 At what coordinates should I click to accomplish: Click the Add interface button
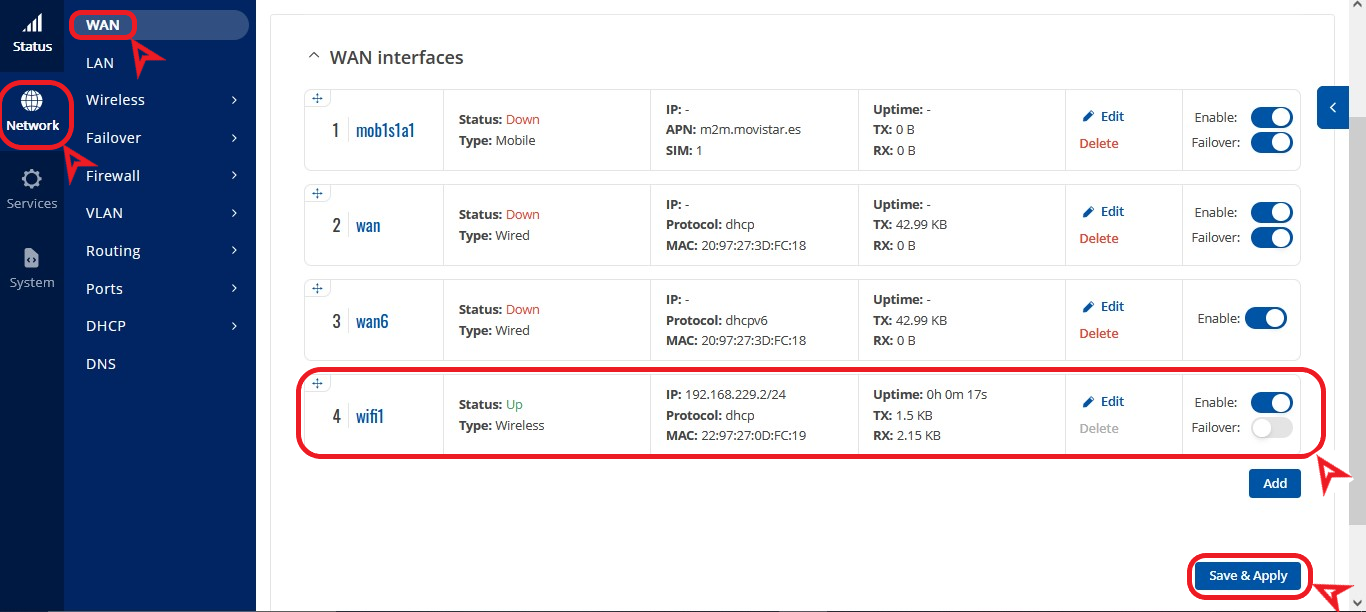point(1274,483)
